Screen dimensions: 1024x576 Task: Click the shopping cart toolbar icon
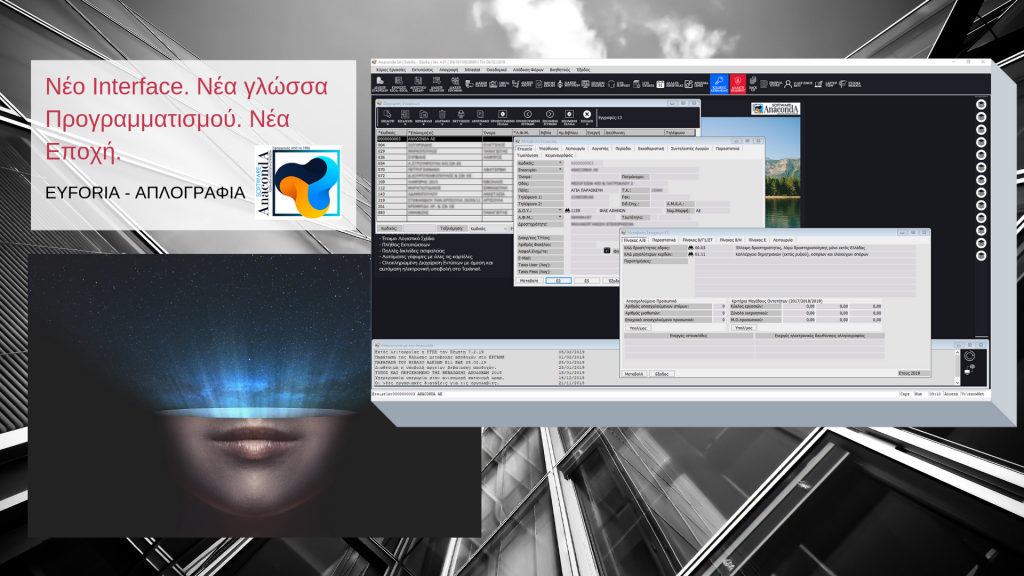(x=516, y=84)
